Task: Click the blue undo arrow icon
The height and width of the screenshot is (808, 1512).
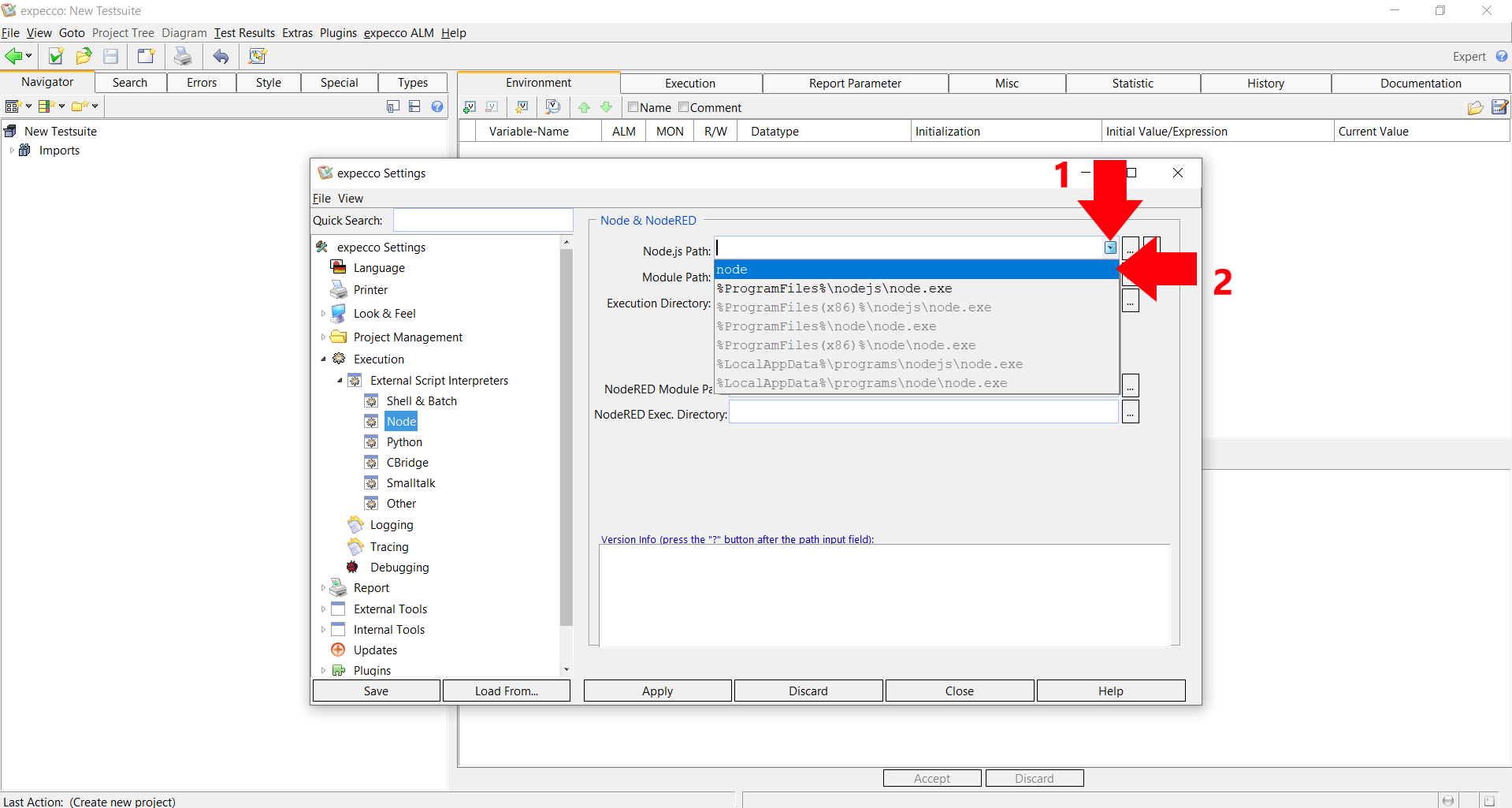Action: 221,56
